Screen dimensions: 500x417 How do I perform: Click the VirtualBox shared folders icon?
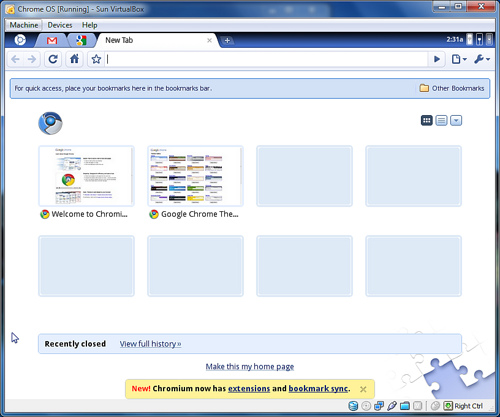(x=405, y=406)
